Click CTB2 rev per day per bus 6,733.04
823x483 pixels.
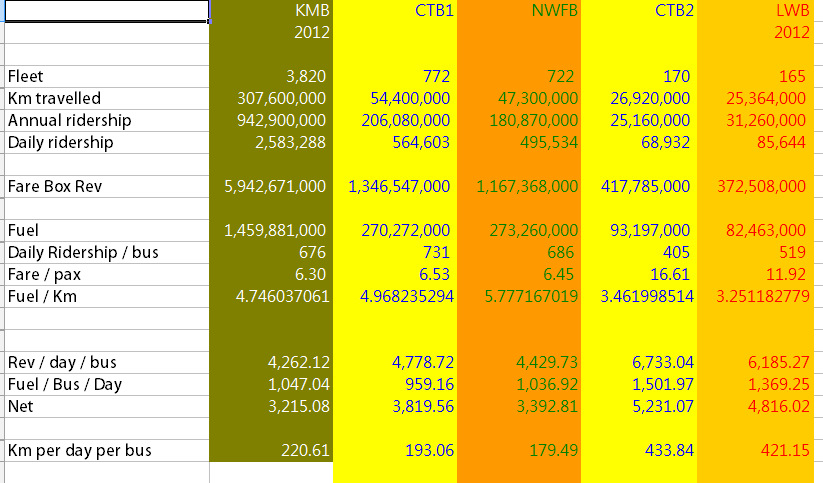(x=663, y=362)
